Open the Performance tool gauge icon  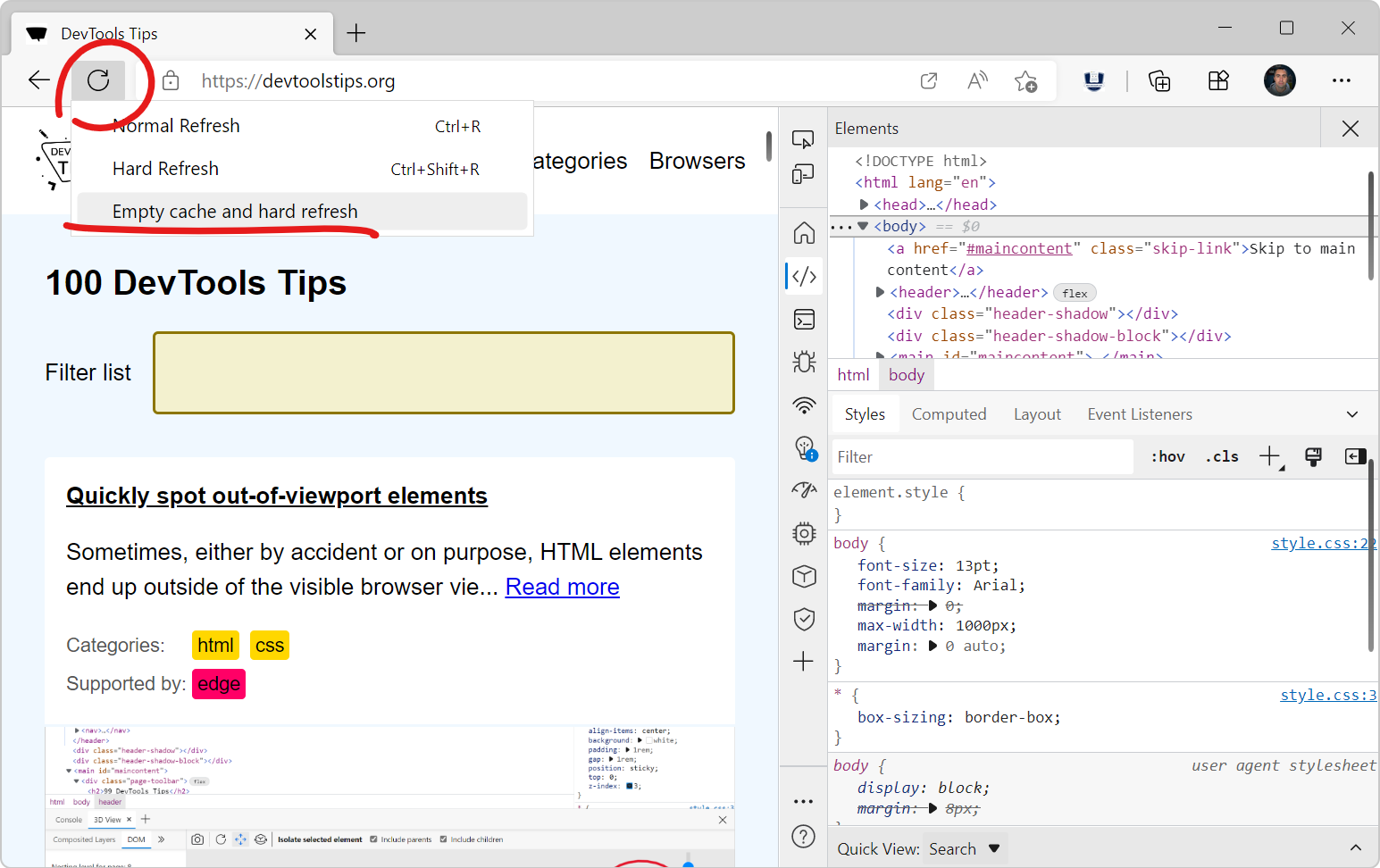click(804, 489)
